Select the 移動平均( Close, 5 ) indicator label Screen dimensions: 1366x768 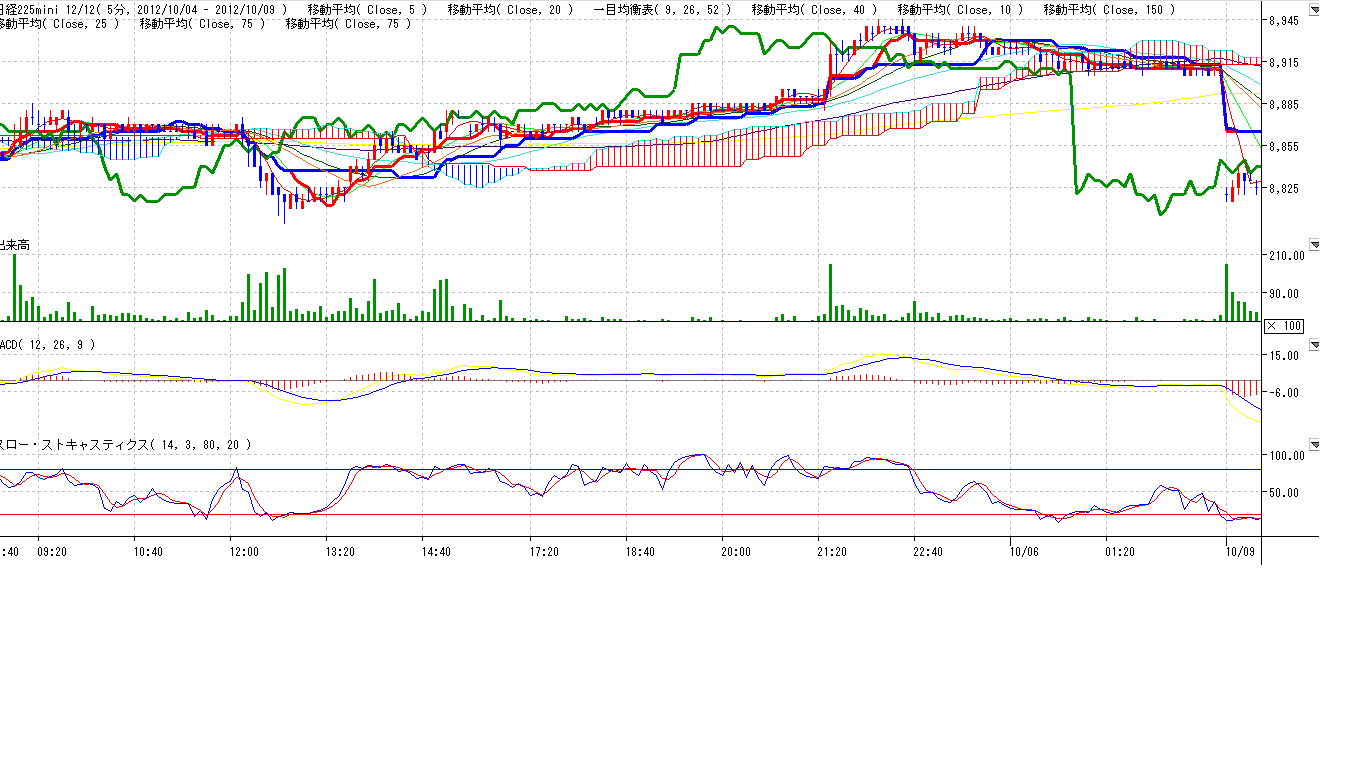(x=368, y=10)
